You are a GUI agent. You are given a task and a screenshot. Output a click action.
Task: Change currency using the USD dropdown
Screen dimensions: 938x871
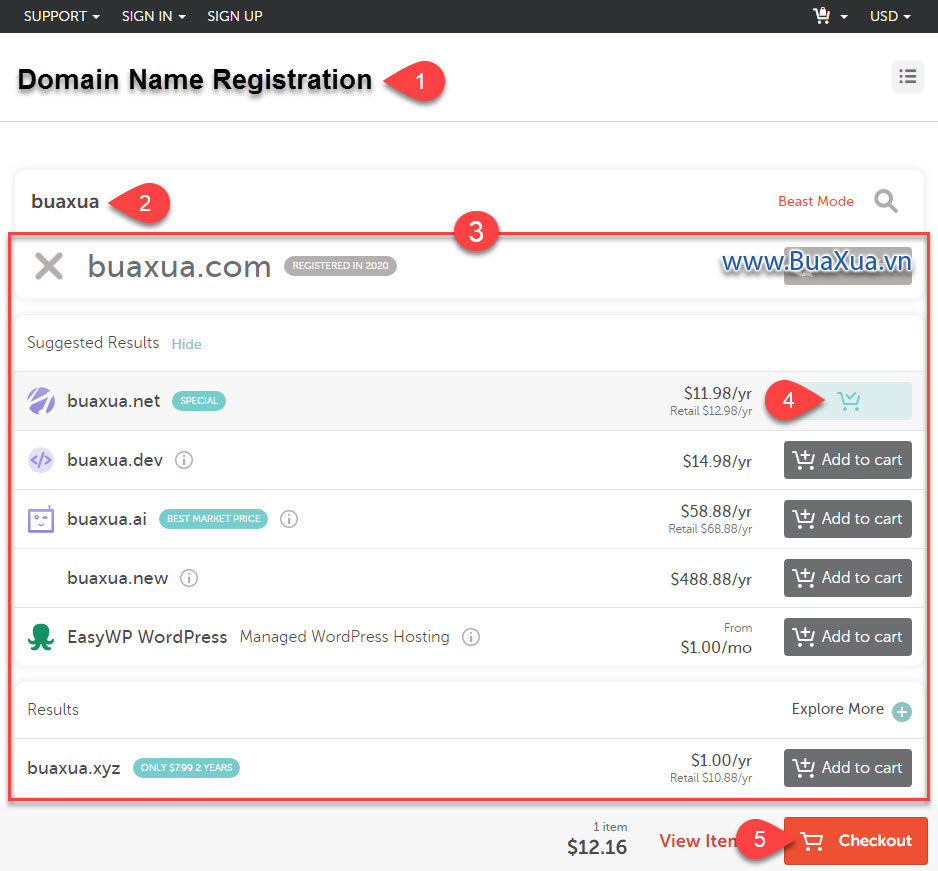pos(890,16)
